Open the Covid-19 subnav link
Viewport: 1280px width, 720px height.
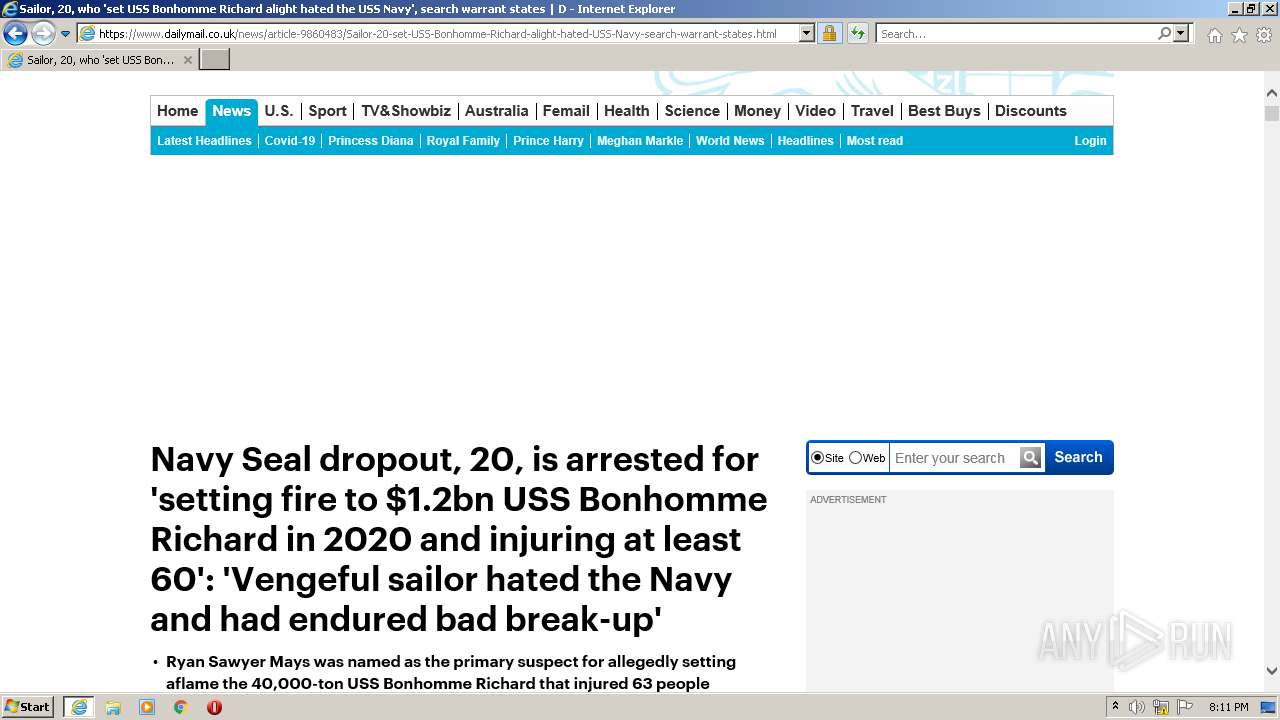point(290,141)
